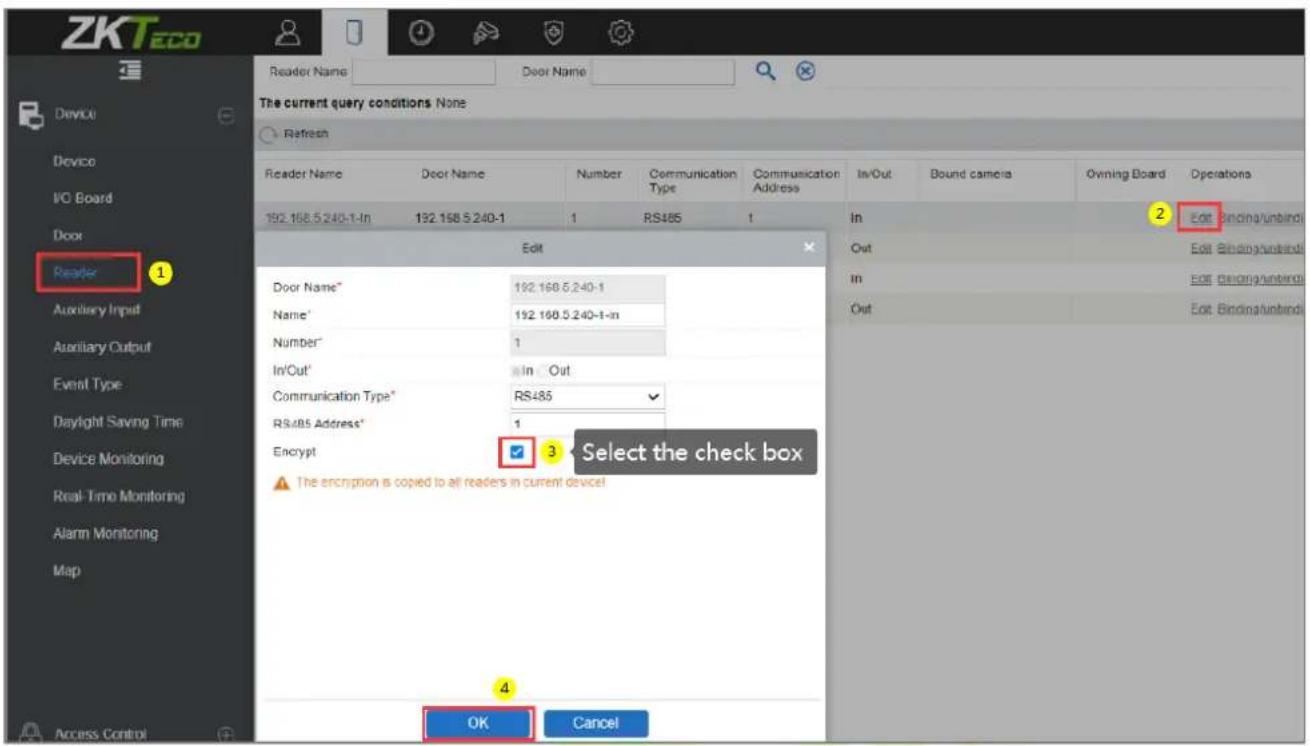Select the In radio button
Screen dimensions: 1310x746
pyautogui.click(x=516, y=370)
